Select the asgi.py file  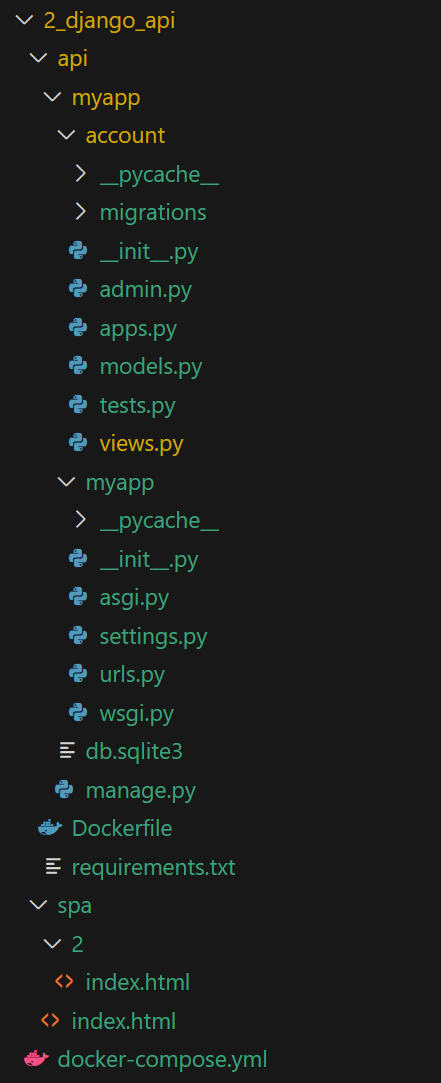[134, 597]
